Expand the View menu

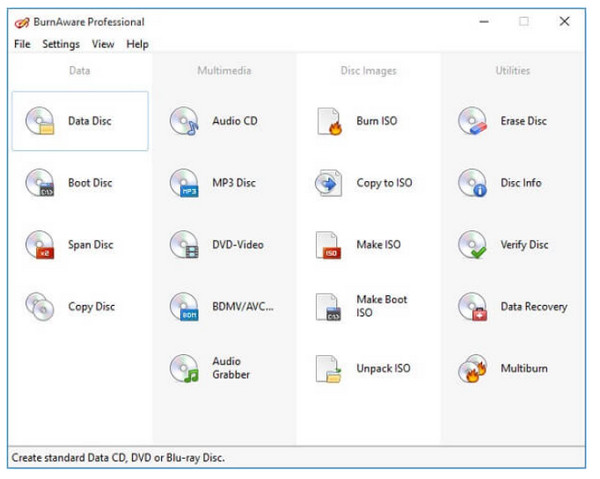click(x=103, y=44)
